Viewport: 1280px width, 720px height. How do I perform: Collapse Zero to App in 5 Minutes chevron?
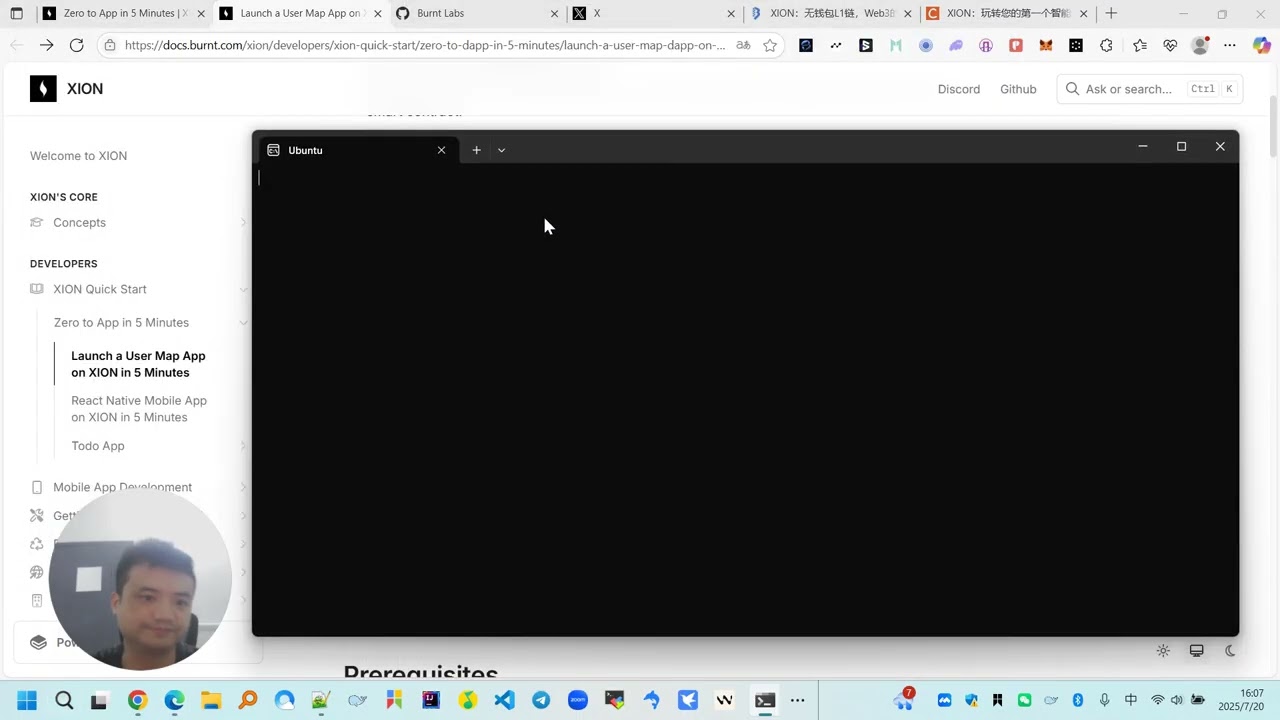(x=243, y=323)
